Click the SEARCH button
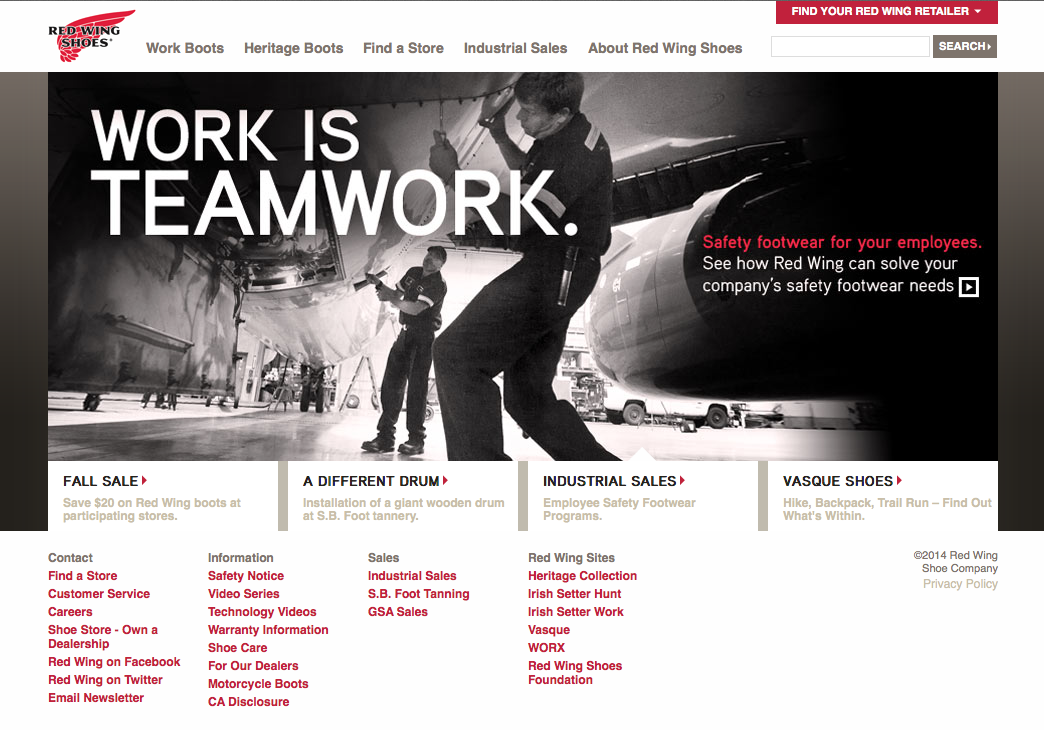 965,47
